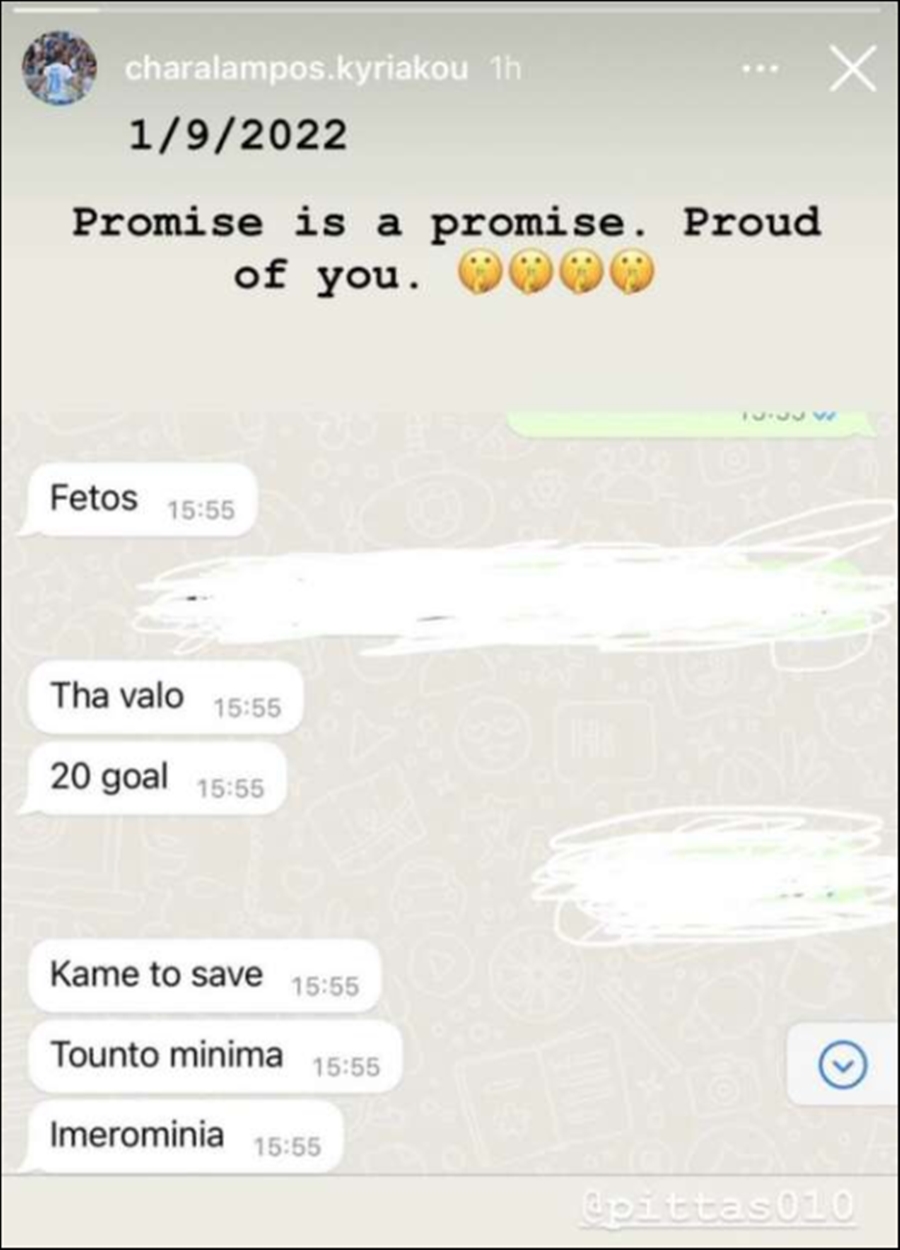900x1250 pixels.
Task: Tap the @pittas010 mention tag
Action: 717,1205
